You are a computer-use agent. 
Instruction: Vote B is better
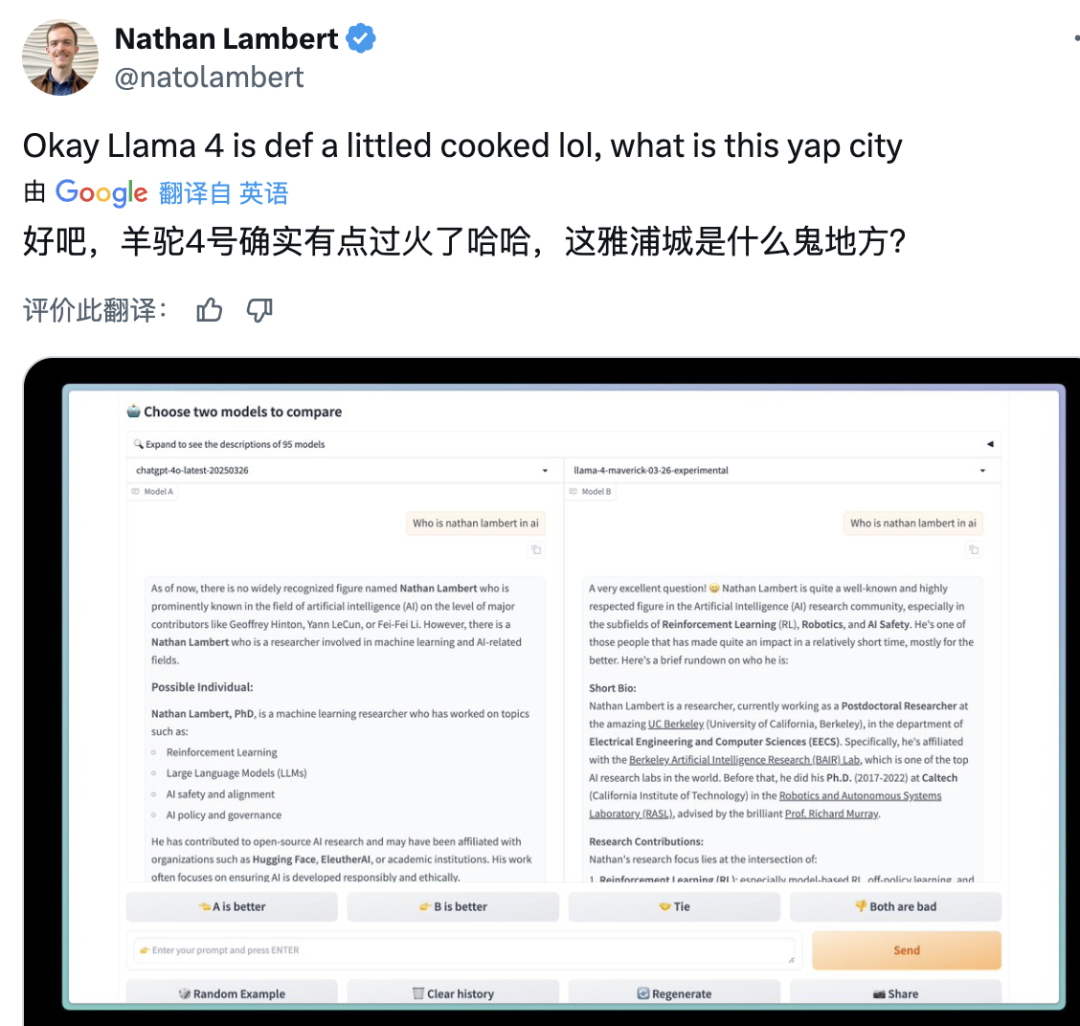[453, 906]
